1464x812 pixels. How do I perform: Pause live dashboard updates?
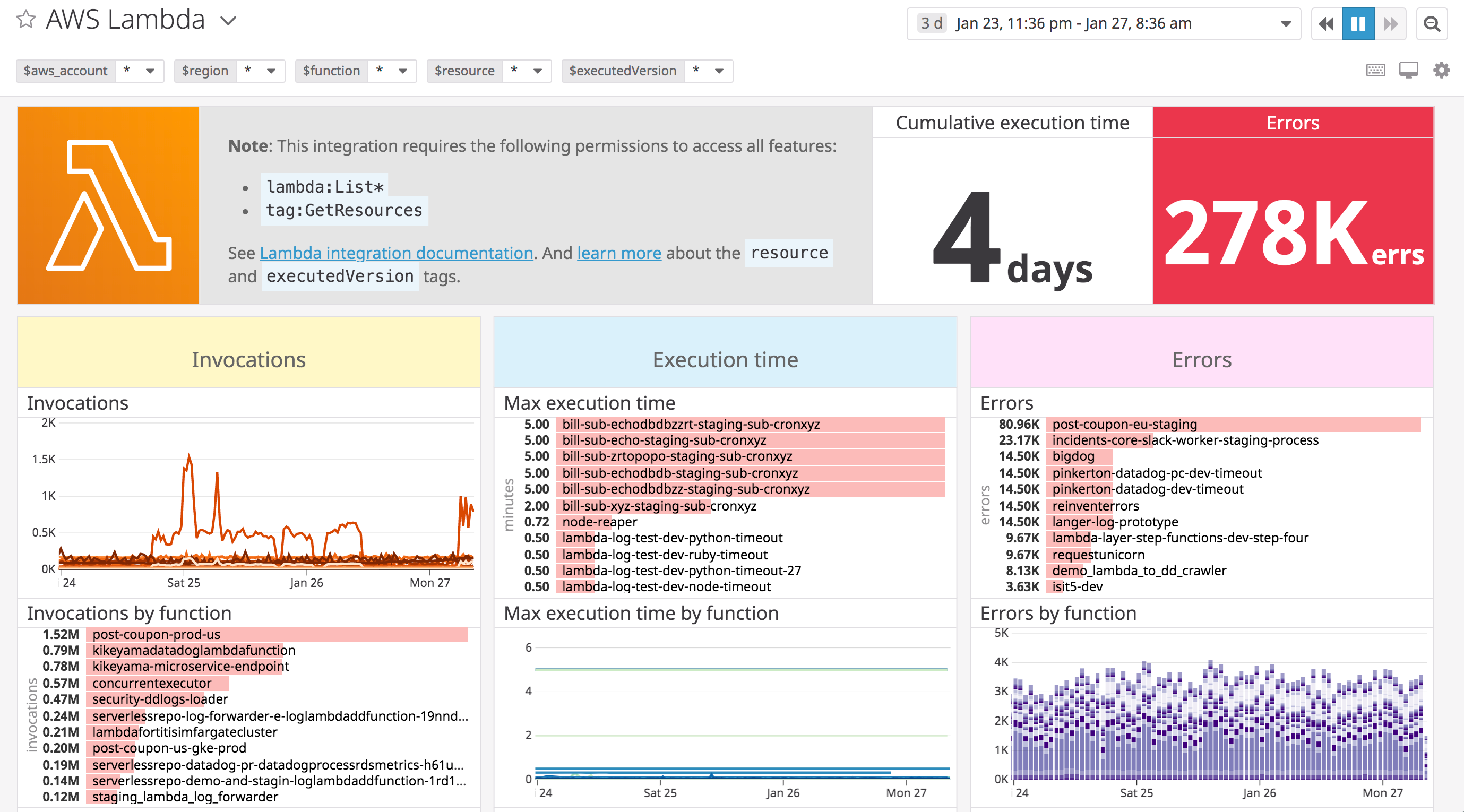click(1358, 24)
